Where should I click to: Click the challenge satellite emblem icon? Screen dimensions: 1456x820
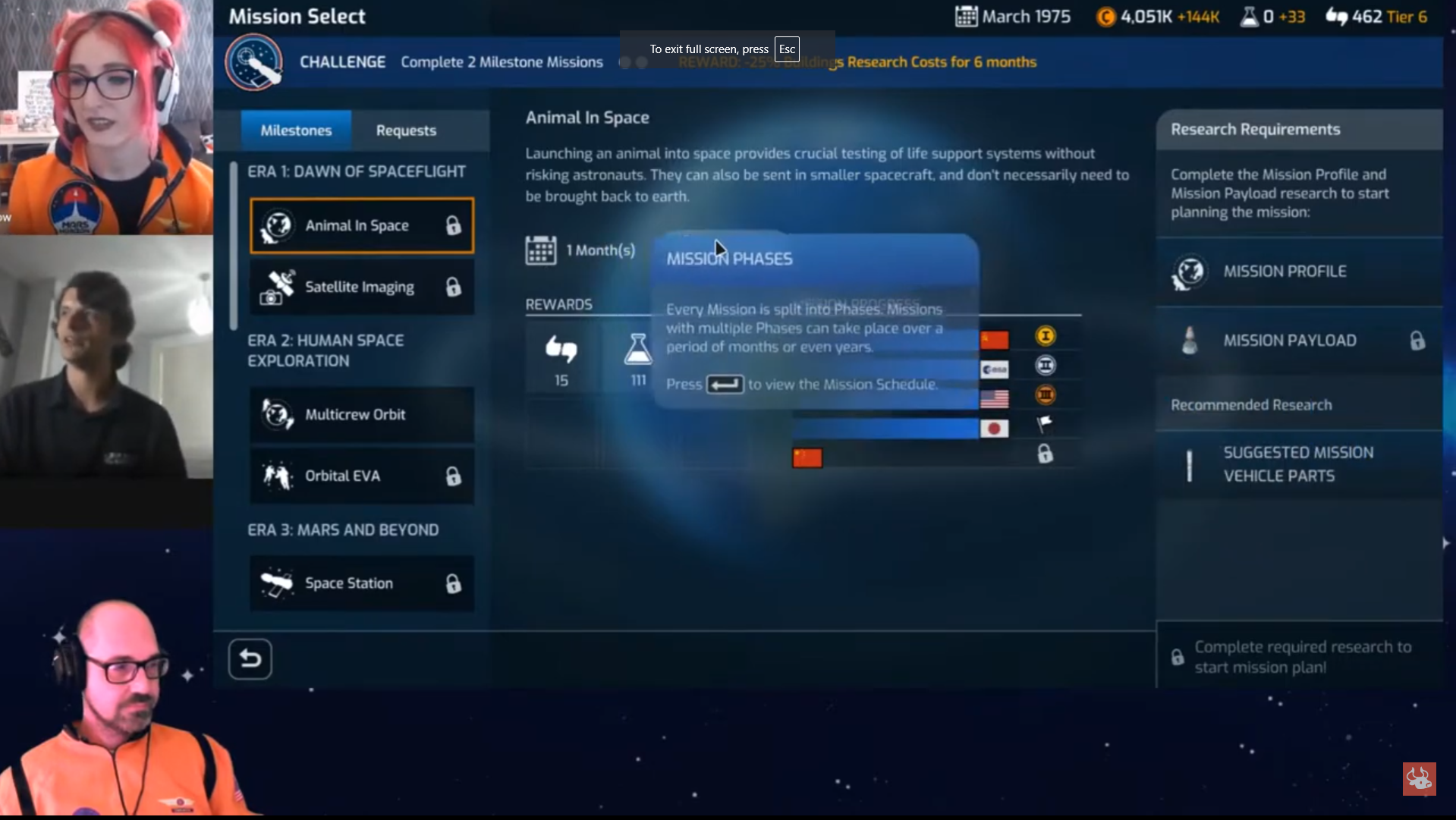coord(254,62)
